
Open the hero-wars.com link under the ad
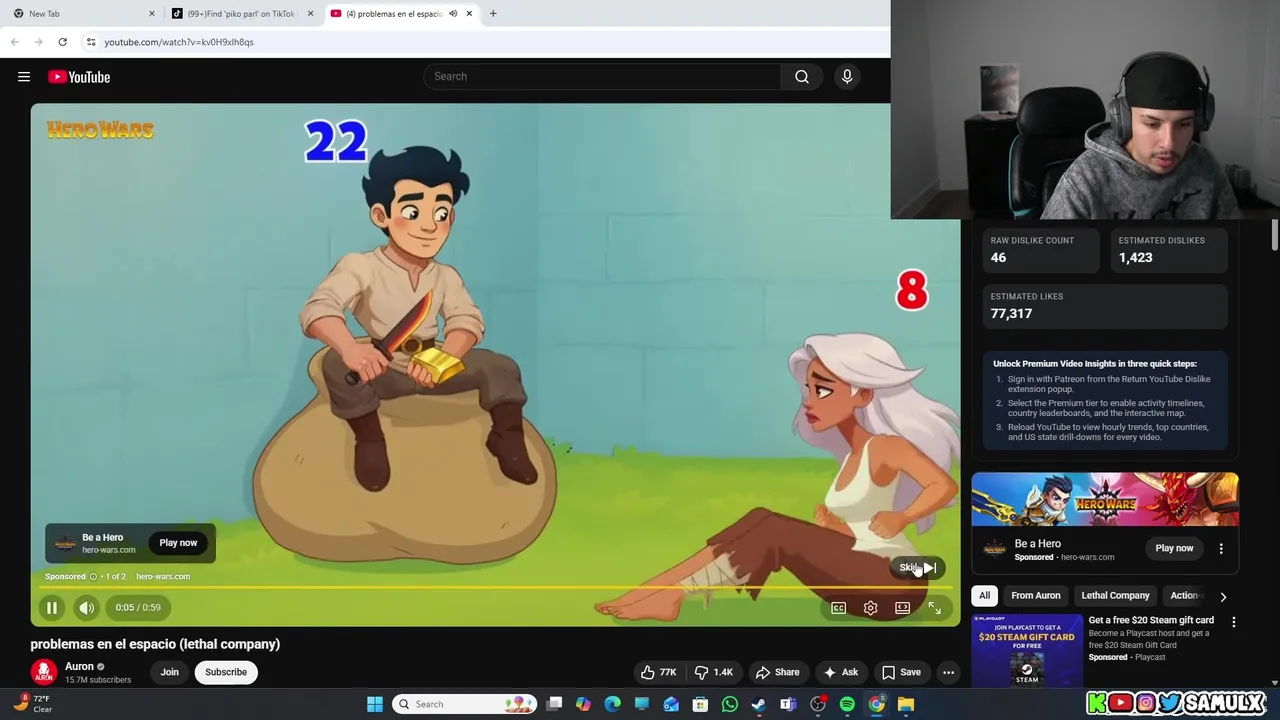click(x=163, y=576)
